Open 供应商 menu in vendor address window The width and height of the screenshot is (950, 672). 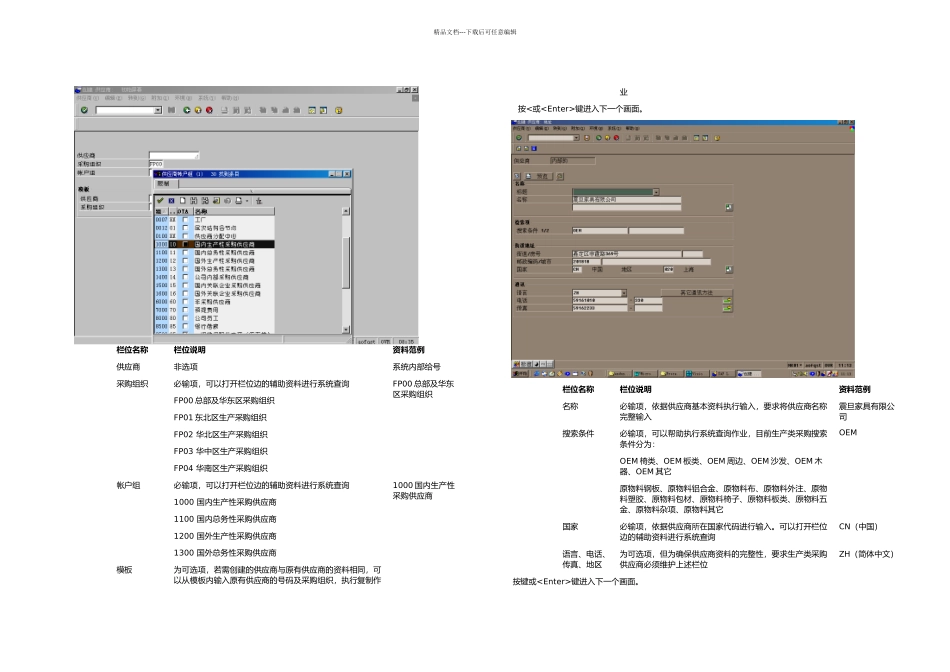click(x=522, y=128)
